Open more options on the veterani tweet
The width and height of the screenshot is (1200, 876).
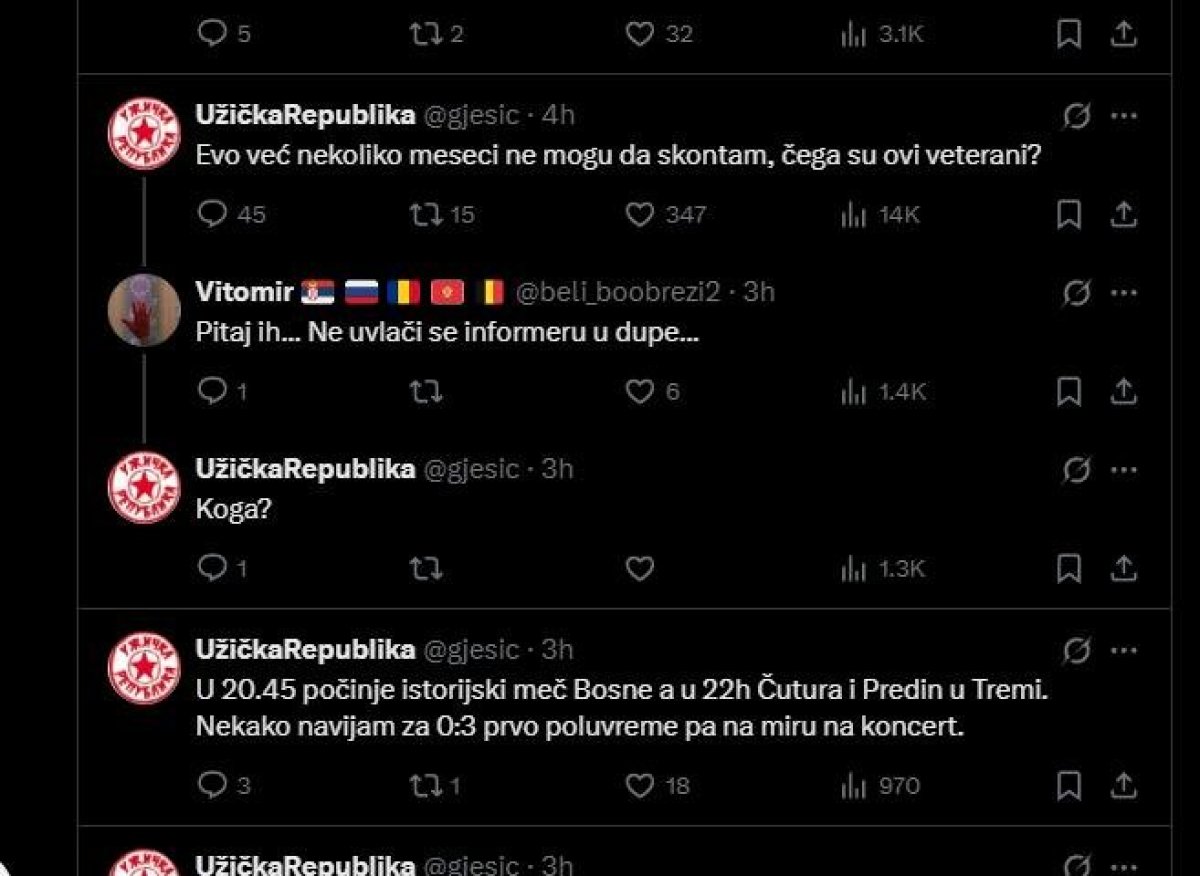1125,117
